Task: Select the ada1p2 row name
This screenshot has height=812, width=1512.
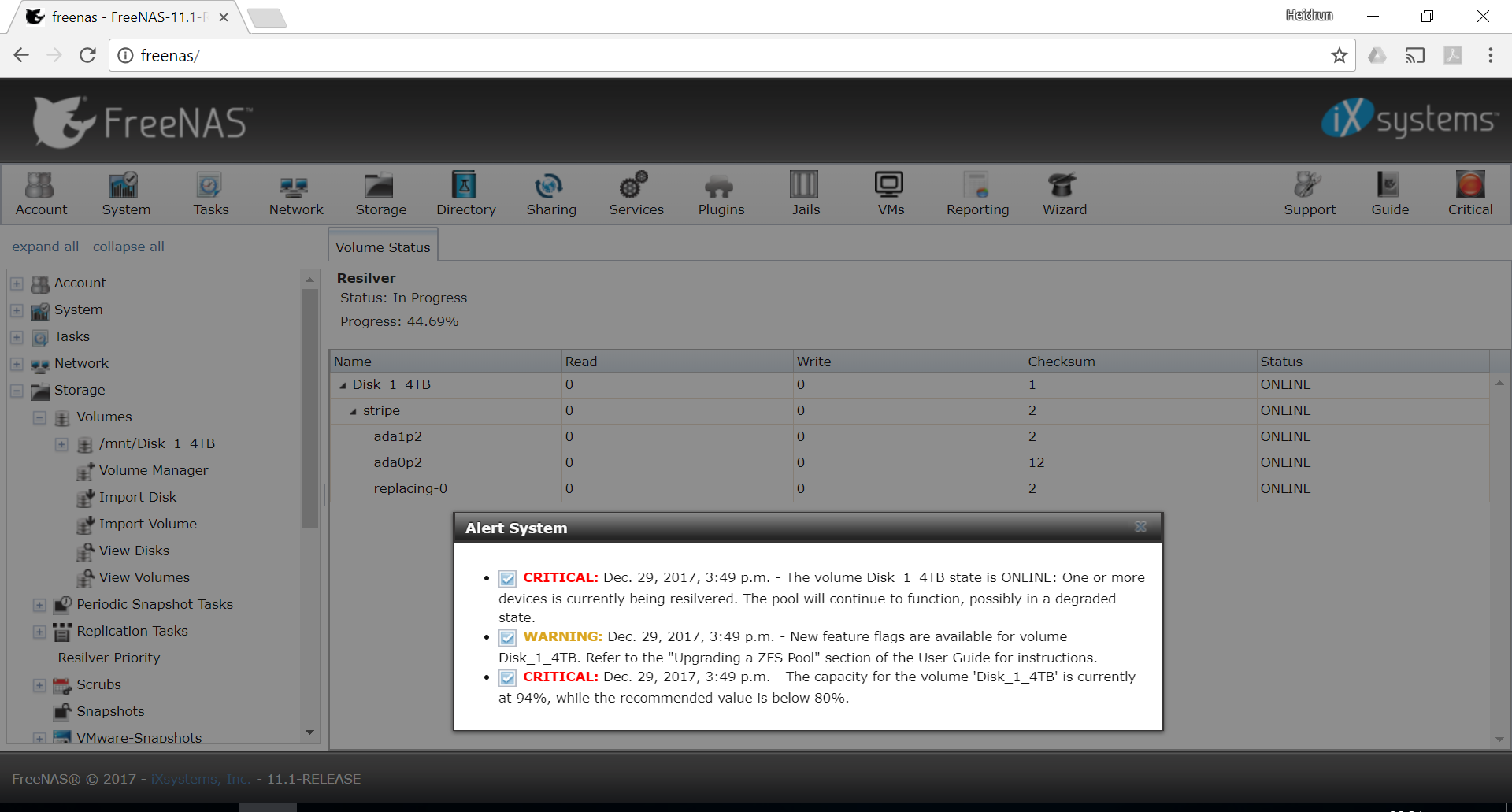Action: (x=398, y=436)
